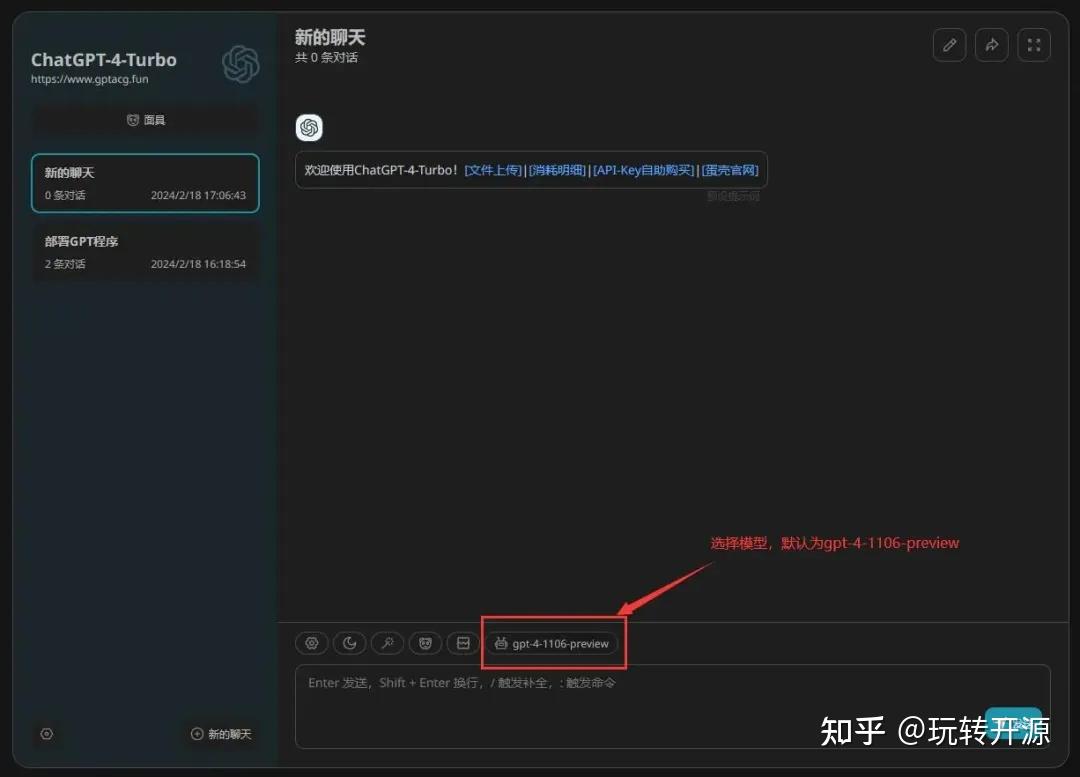Screen dimensions: 1080x777
Task: Open the API-Key自助购买 link
Action: point(644,169)
